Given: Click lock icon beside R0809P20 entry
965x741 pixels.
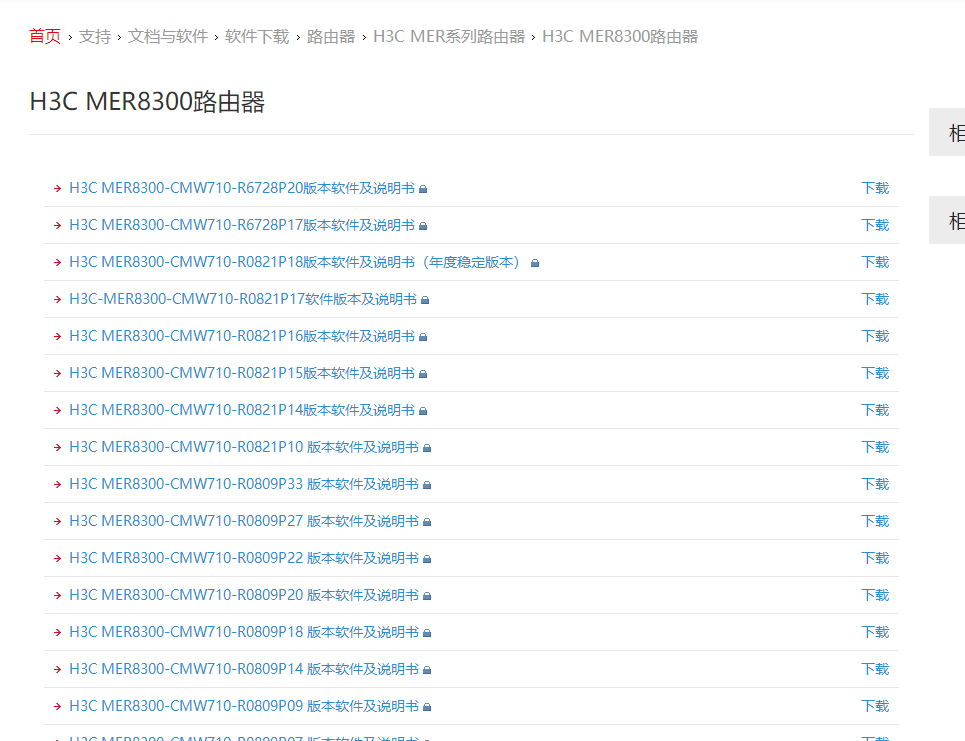Looking at the screenshot, I should (x=427, y=596).
